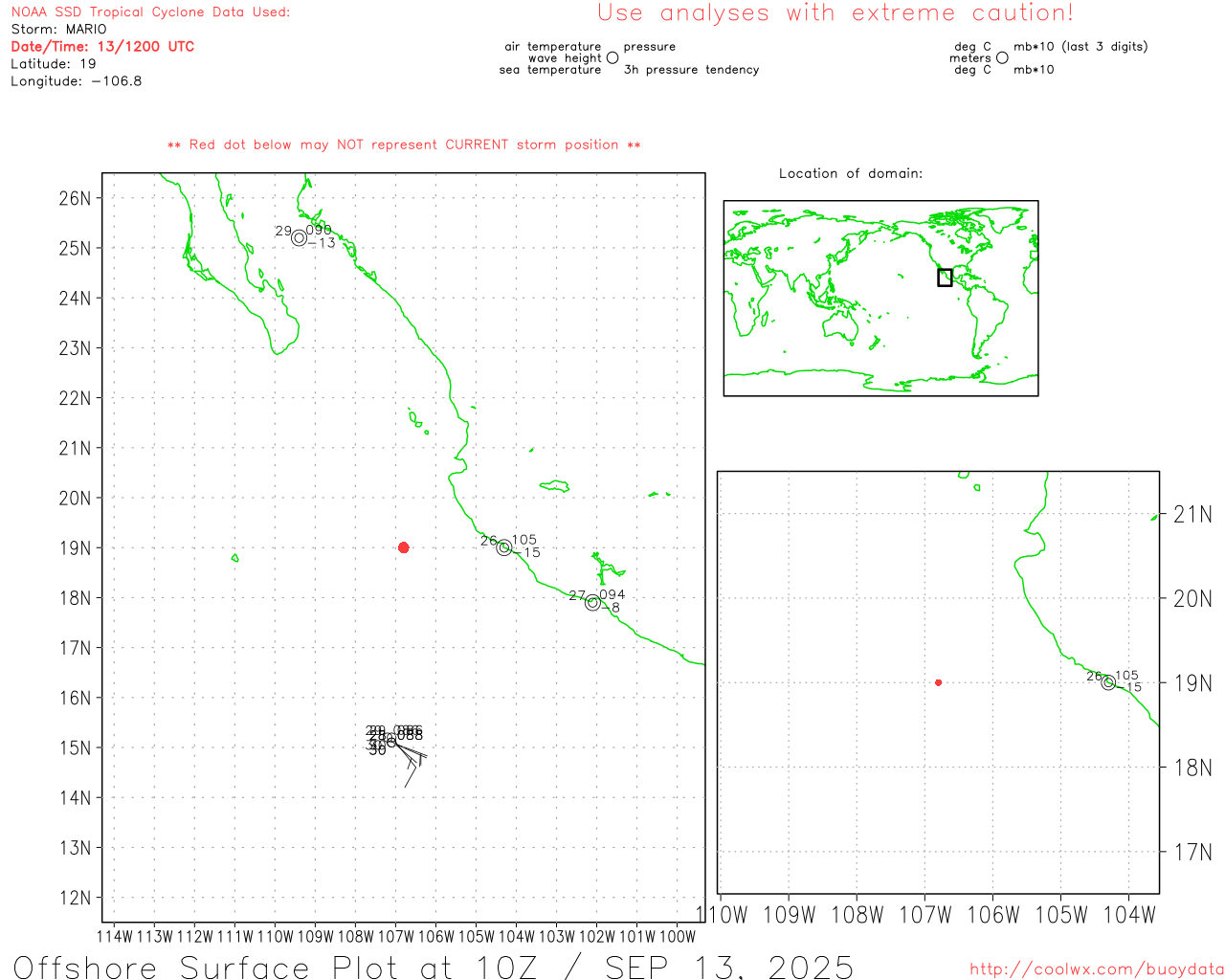The image size is (1225, 980).
Task: Click the '-8' pressure tendency value
Action: (x=611, y=608)
